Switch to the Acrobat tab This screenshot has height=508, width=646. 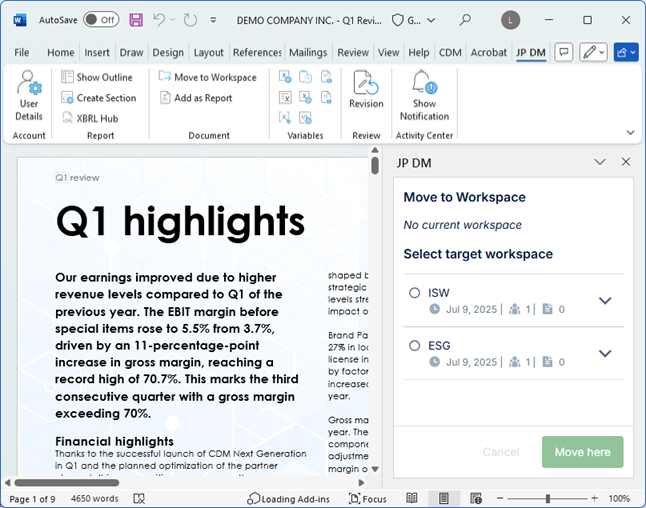[x=489, y=52]
